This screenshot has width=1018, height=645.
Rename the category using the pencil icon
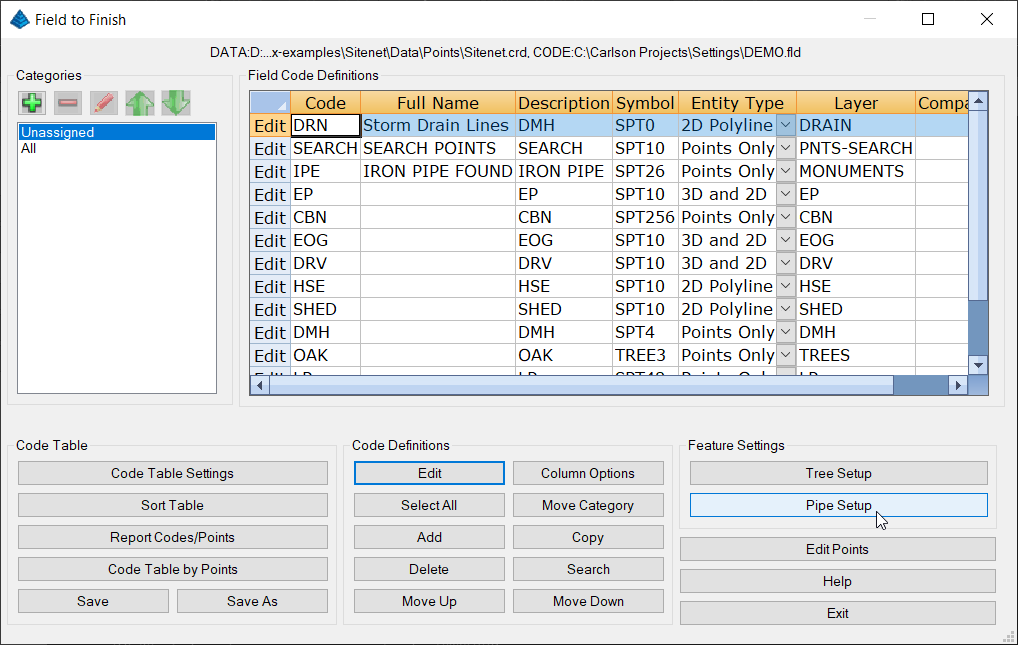[103, 102]
